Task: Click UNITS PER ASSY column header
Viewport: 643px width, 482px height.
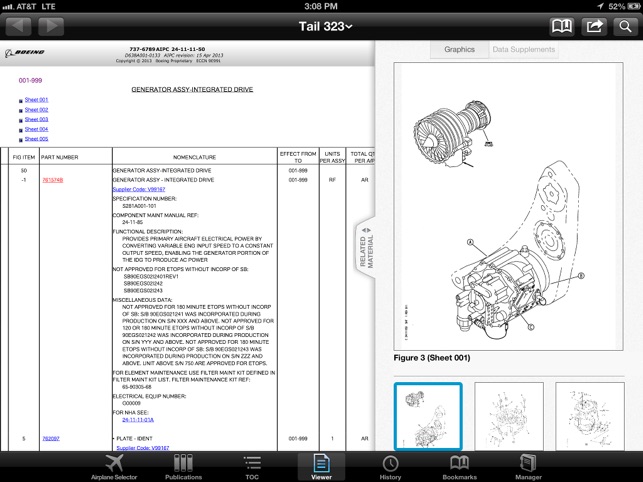Action: coord(332,157)
